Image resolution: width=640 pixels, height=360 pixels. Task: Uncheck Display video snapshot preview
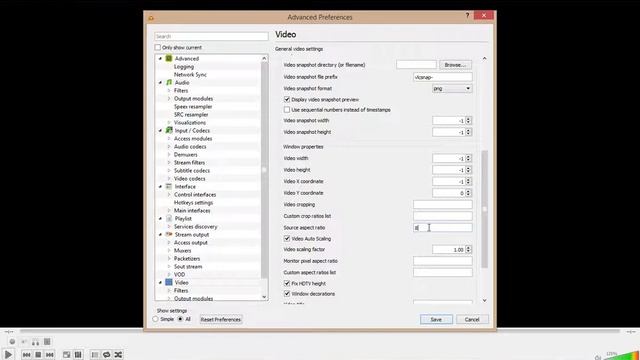point(287,99)
